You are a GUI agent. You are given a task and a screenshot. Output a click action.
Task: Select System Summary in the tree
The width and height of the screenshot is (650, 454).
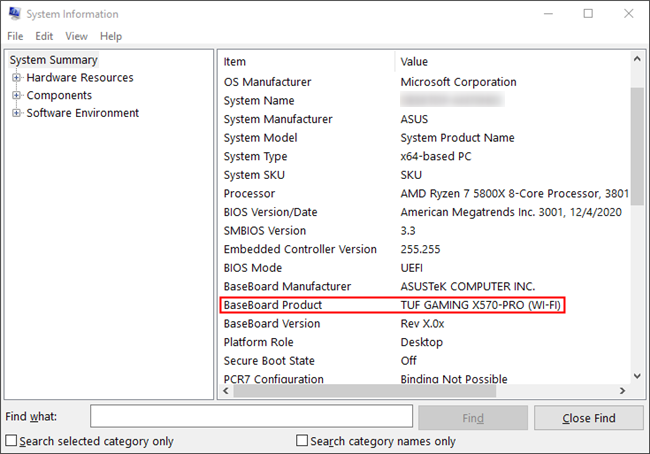tap(54, 60)
